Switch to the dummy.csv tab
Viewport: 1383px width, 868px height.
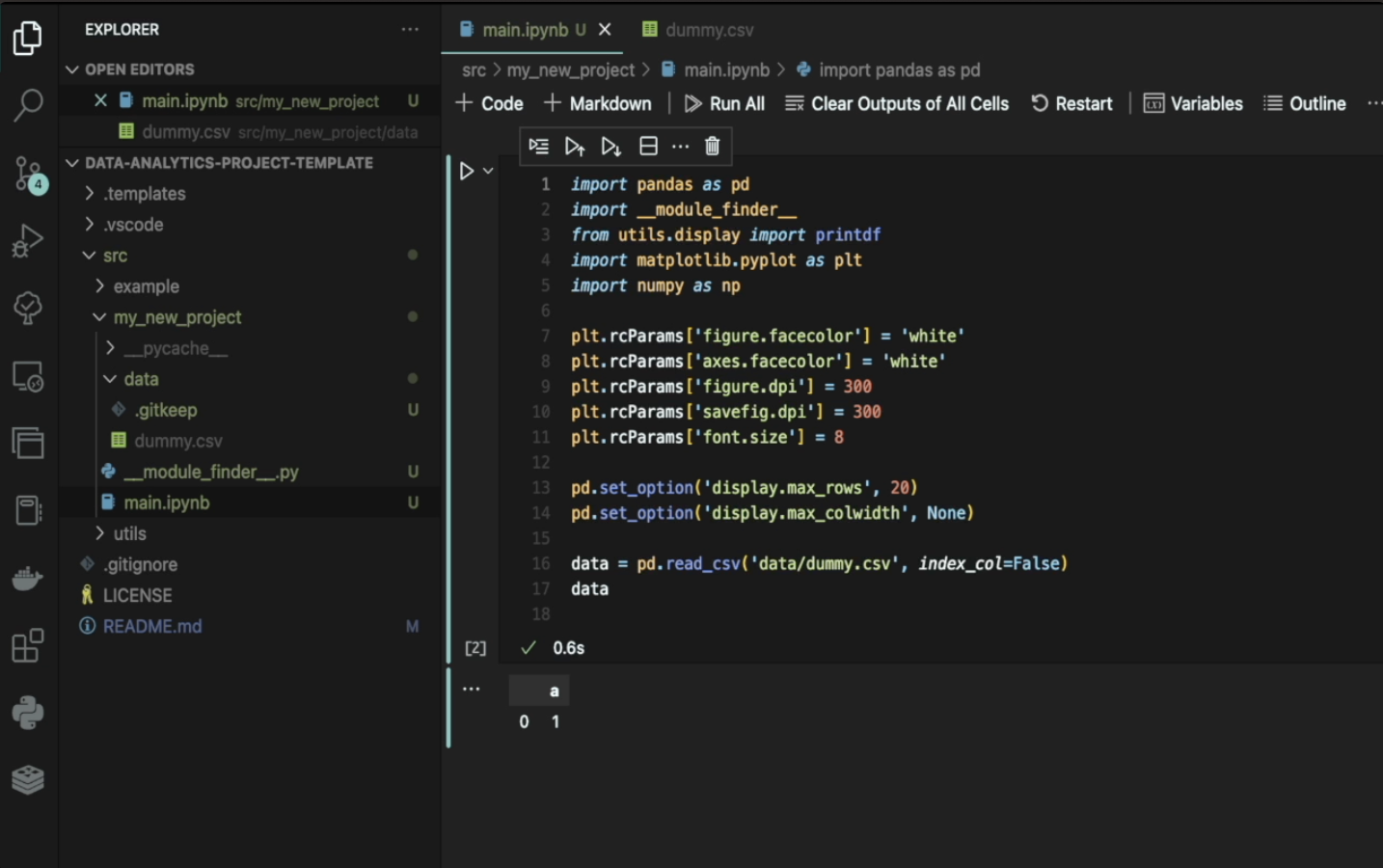pyautogui.click(x=707, y=29)
